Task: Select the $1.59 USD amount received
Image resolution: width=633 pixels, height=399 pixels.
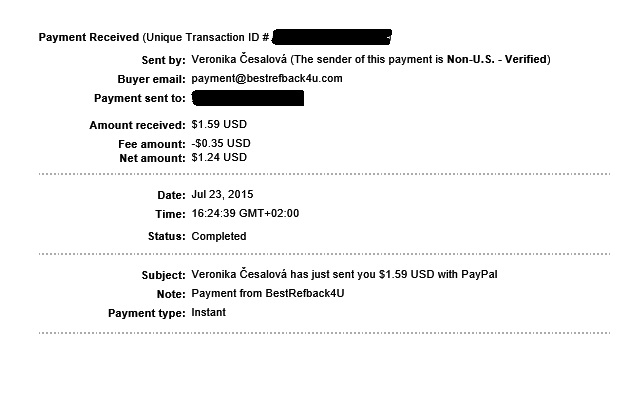Action: [219, 124]
